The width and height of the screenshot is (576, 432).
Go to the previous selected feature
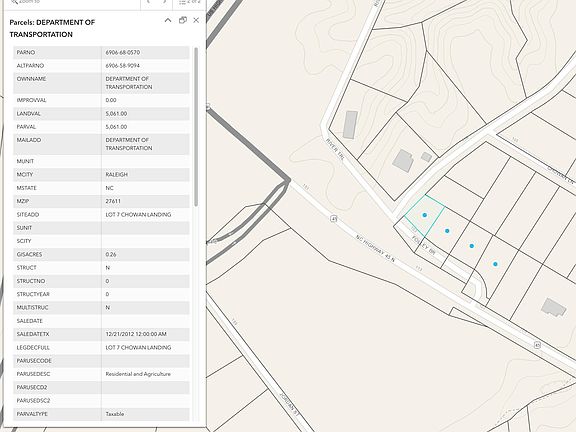click(149, 1)
